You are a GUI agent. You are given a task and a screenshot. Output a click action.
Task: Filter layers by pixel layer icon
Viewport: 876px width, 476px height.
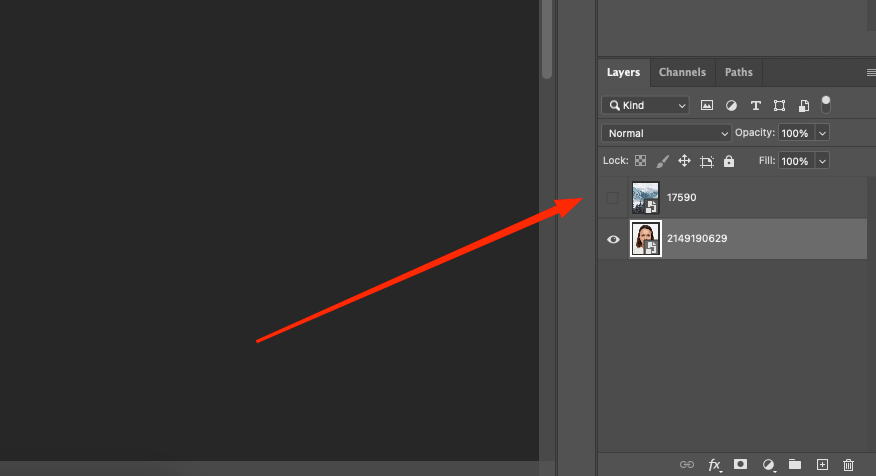click(707, 105)
